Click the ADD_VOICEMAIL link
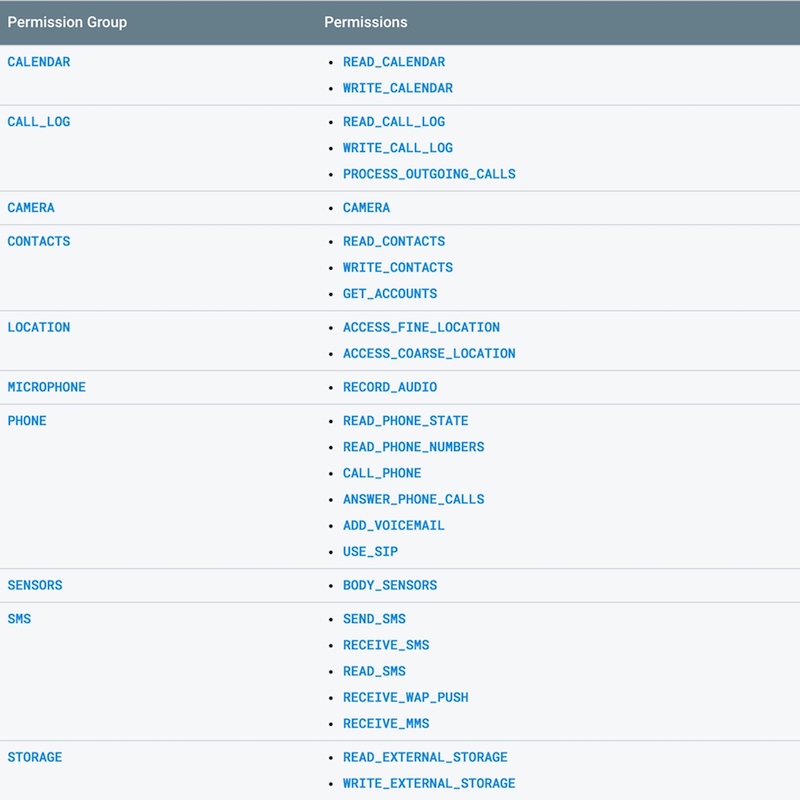Viewport: 800px width, 800px height. point(394,525)
